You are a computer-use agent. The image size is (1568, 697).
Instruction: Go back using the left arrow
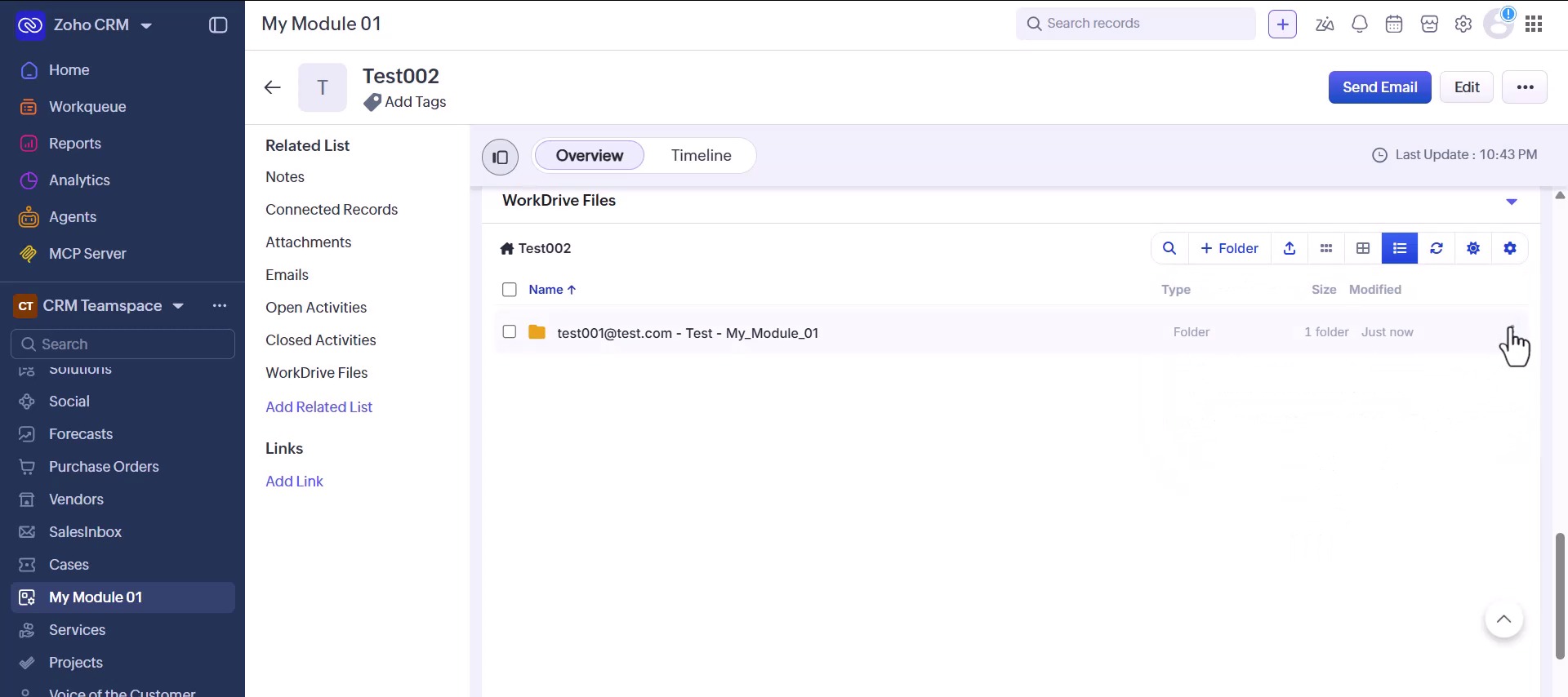click(x=273, y=87)
